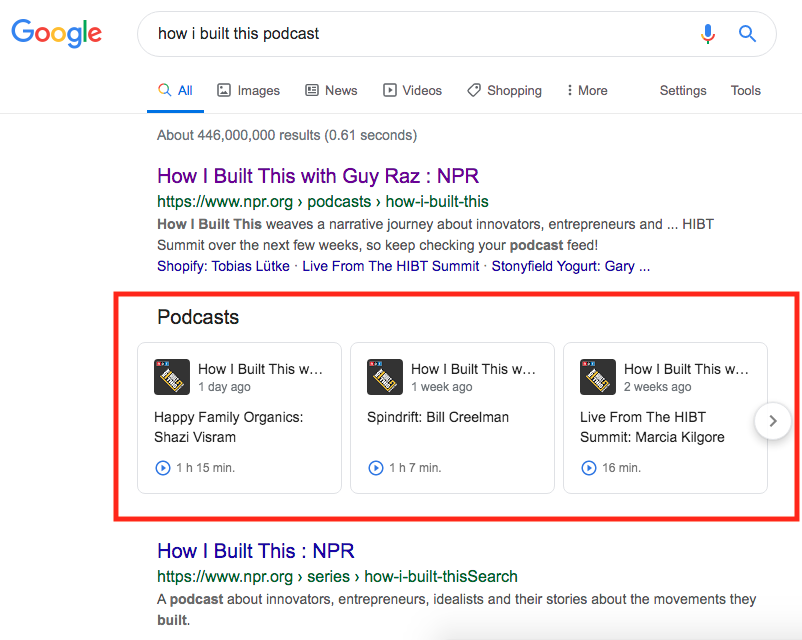The image size is (802, 640).
Task: Open the 'Stonyfield Yogurt: Gary ...' sitelink
Action: 571,267
